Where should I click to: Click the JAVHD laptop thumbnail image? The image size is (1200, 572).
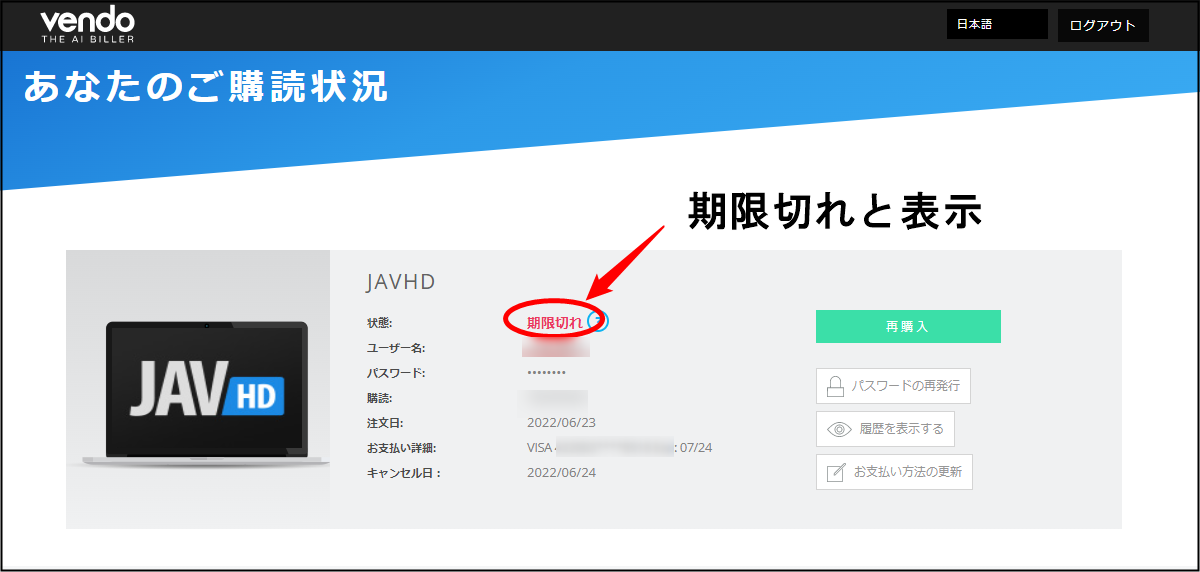[198, 390]
